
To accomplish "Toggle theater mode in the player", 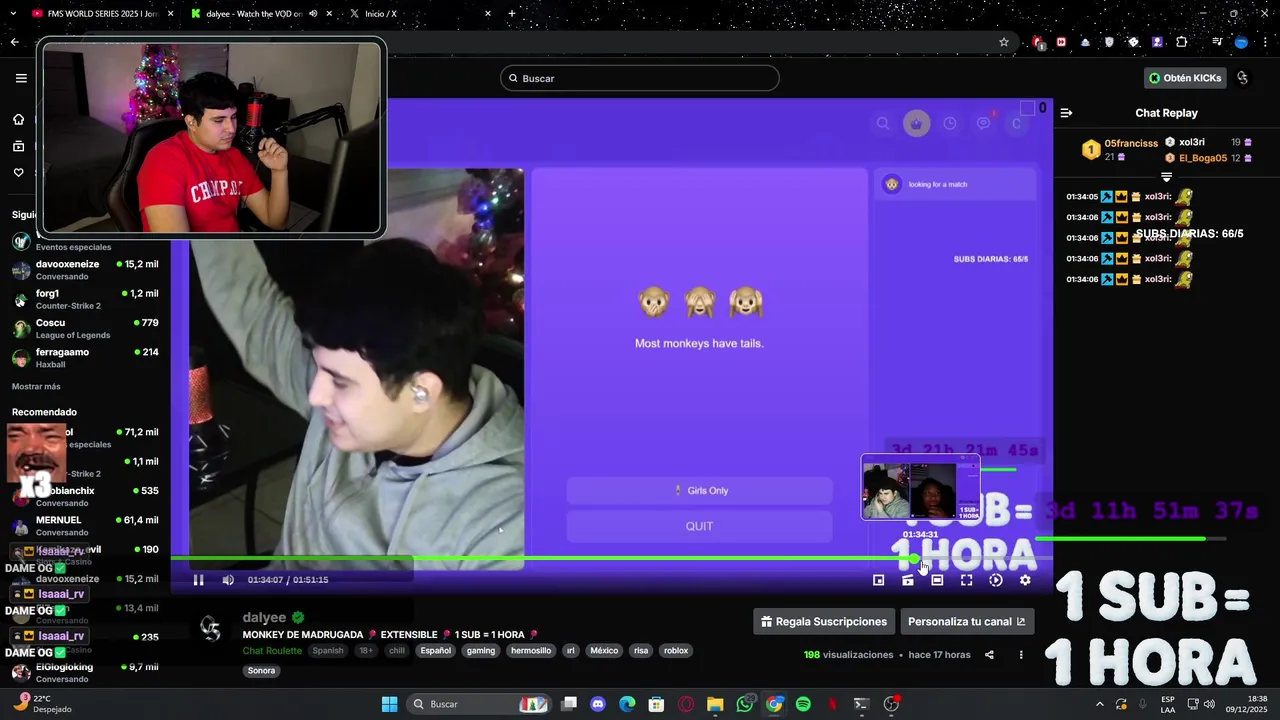I will coord(937,580).
